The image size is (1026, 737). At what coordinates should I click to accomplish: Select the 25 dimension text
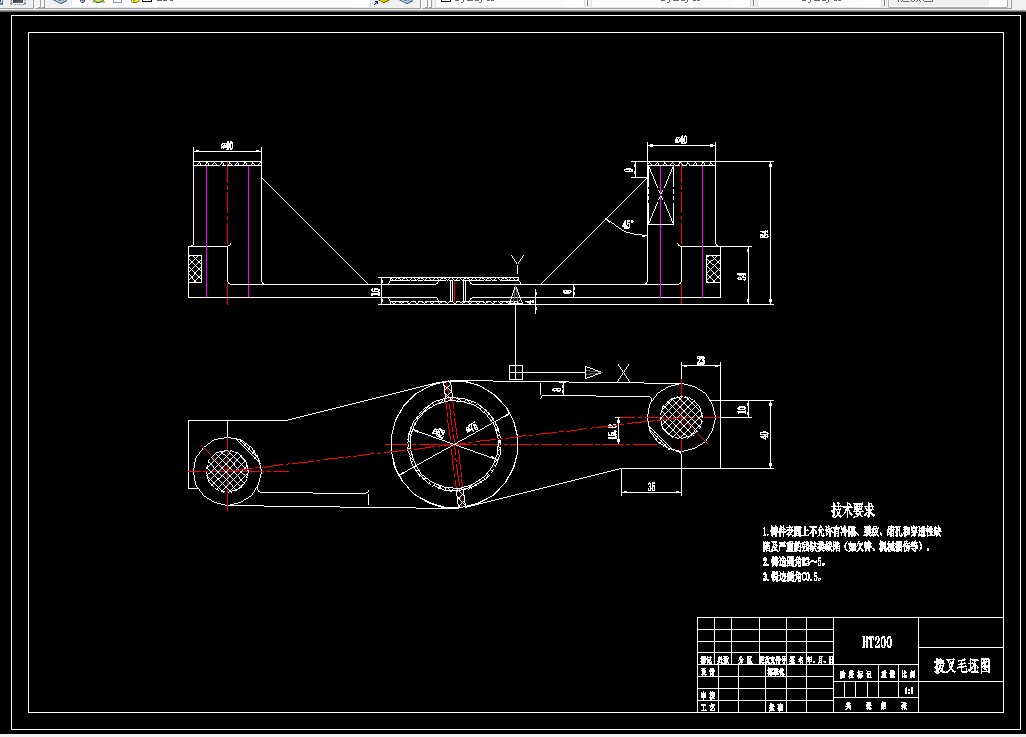701,361
